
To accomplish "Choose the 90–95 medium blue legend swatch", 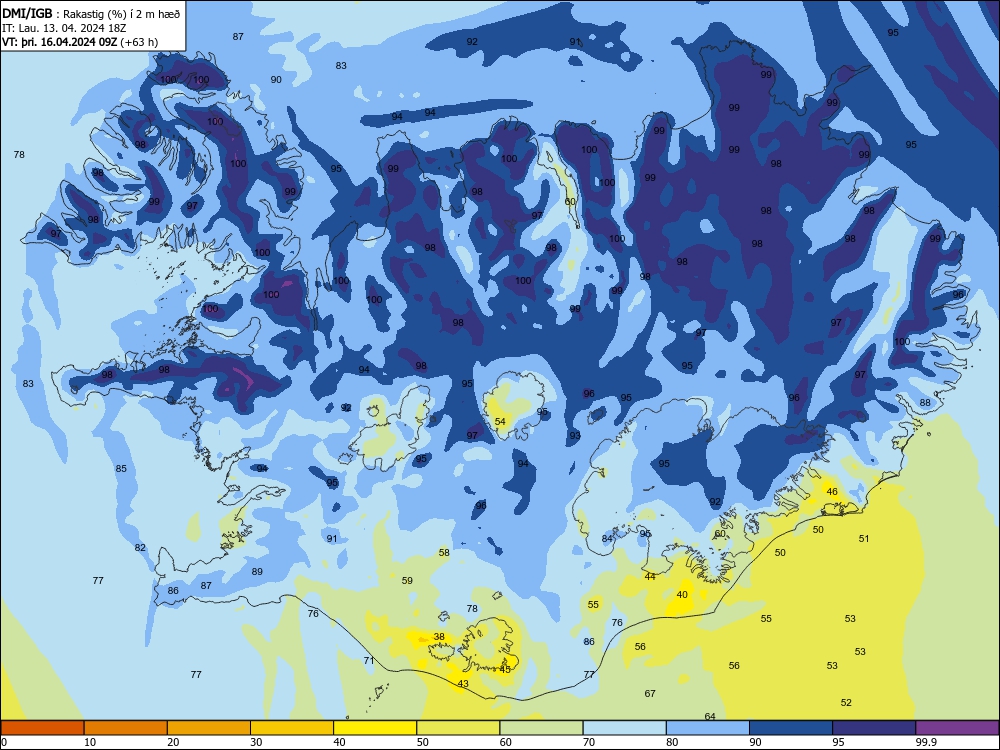I will coord(791,728).
